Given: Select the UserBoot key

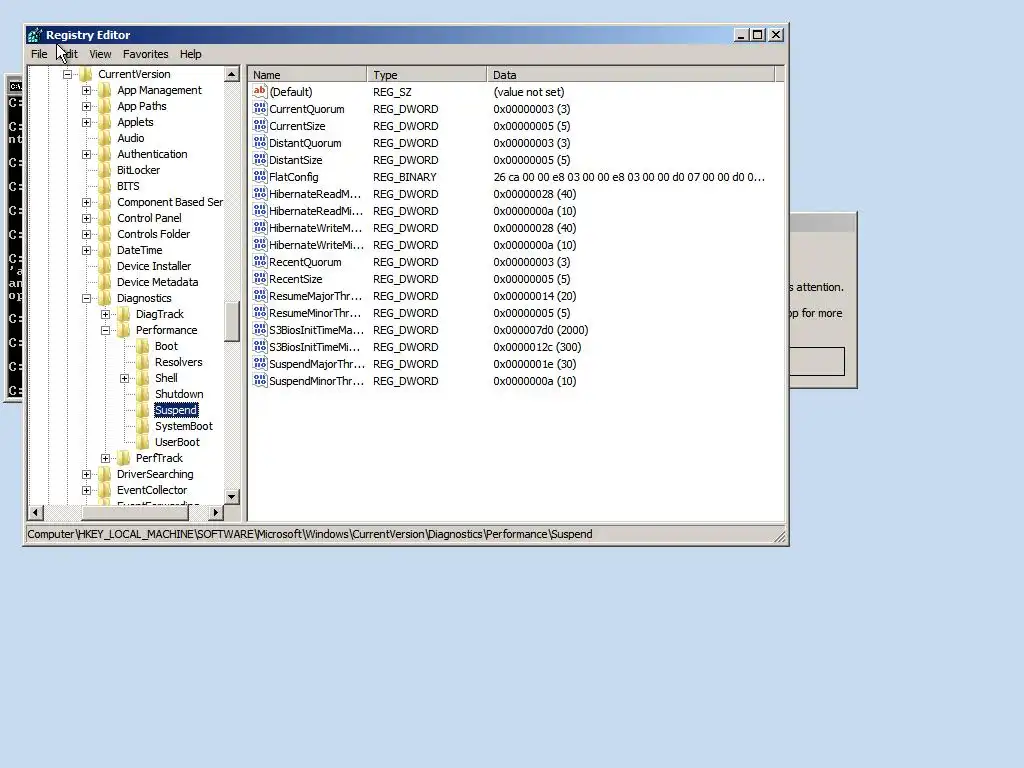Looking at the screenshot, I should (177, 442).
